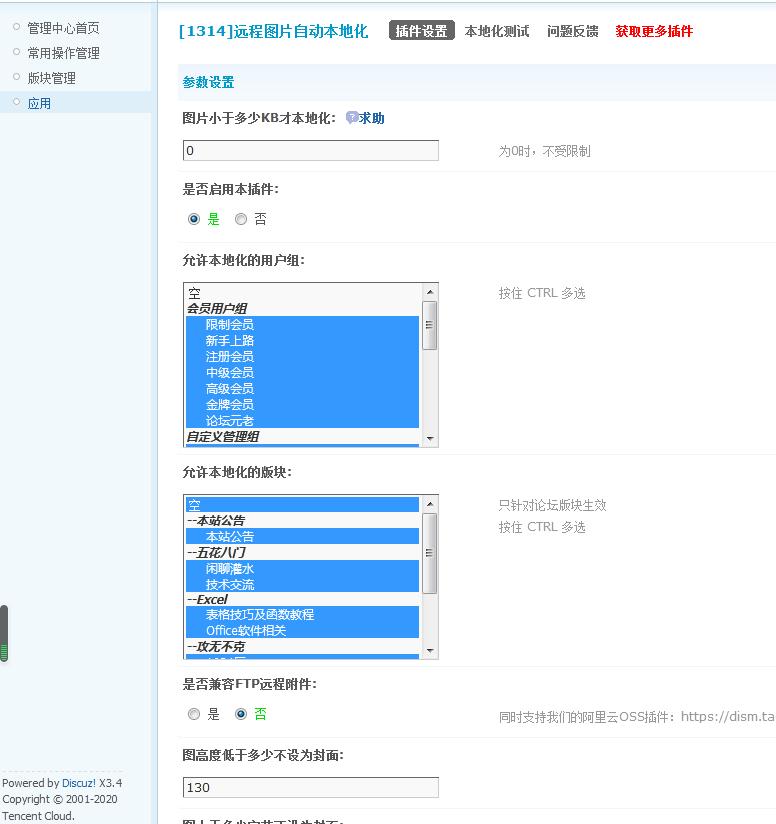Select 空 in the forum list
The image size is (776, 824).
pyautogui.click(x=302, y=505)
